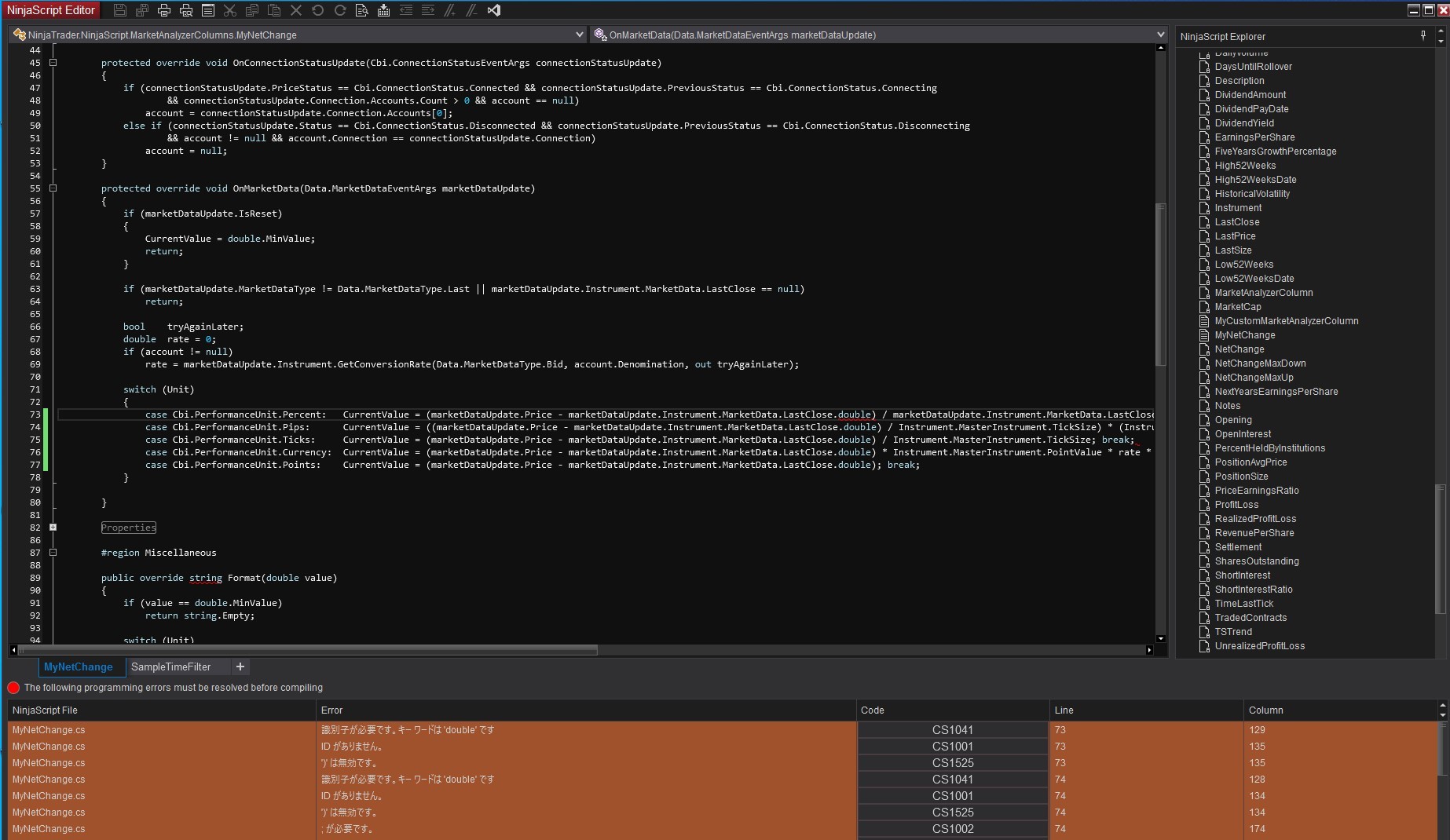
Task: Expand the collapsed Properties region
Action: coord(53,528)
